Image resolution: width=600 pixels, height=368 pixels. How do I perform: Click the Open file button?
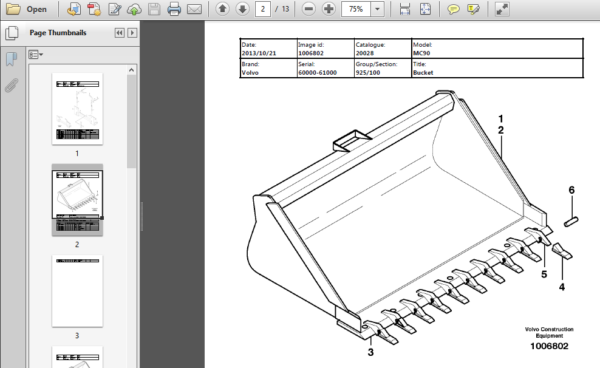26,9
